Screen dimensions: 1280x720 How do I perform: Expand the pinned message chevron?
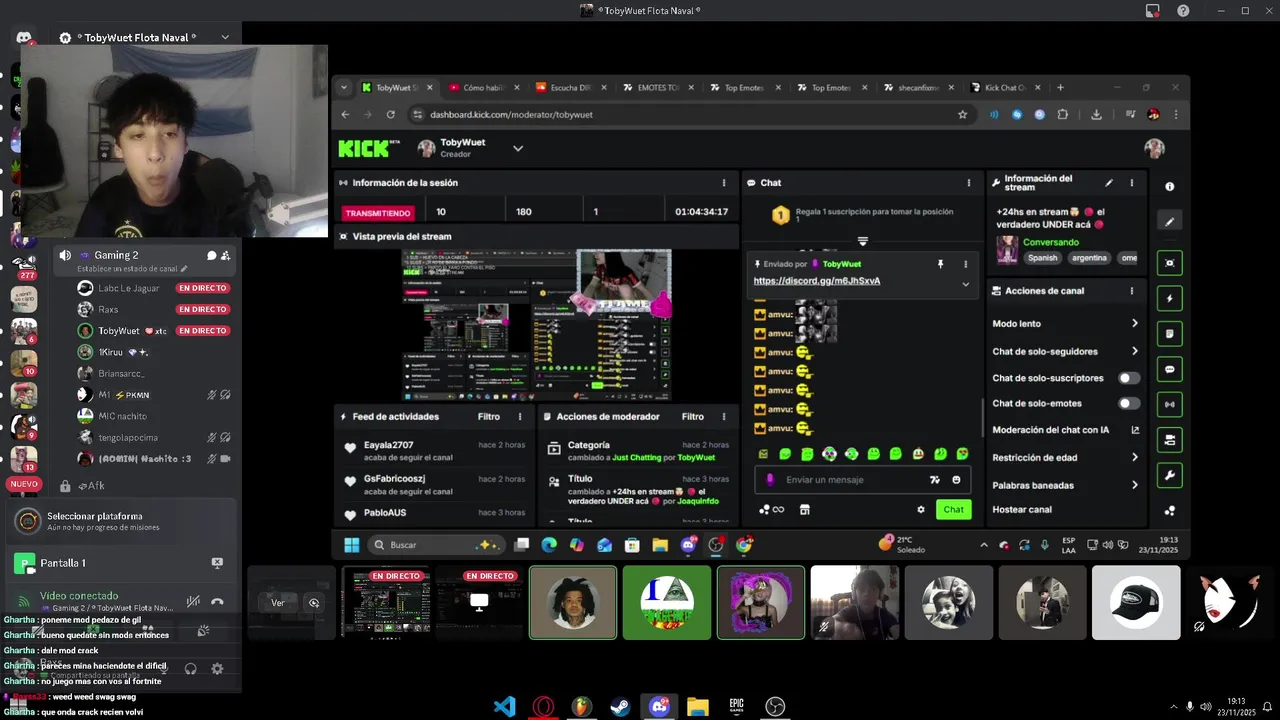pos(965,284)
